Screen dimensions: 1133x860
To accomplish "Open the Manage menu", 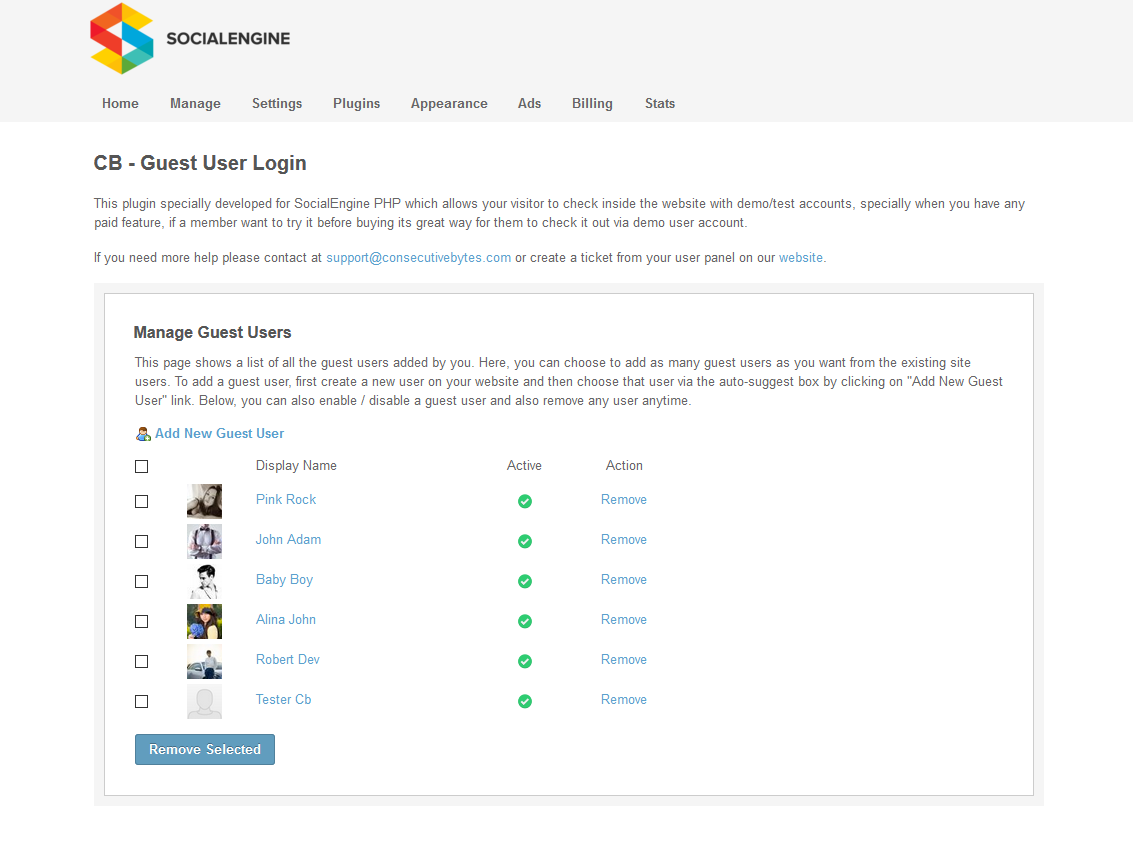I will click(x=195, y=103).
